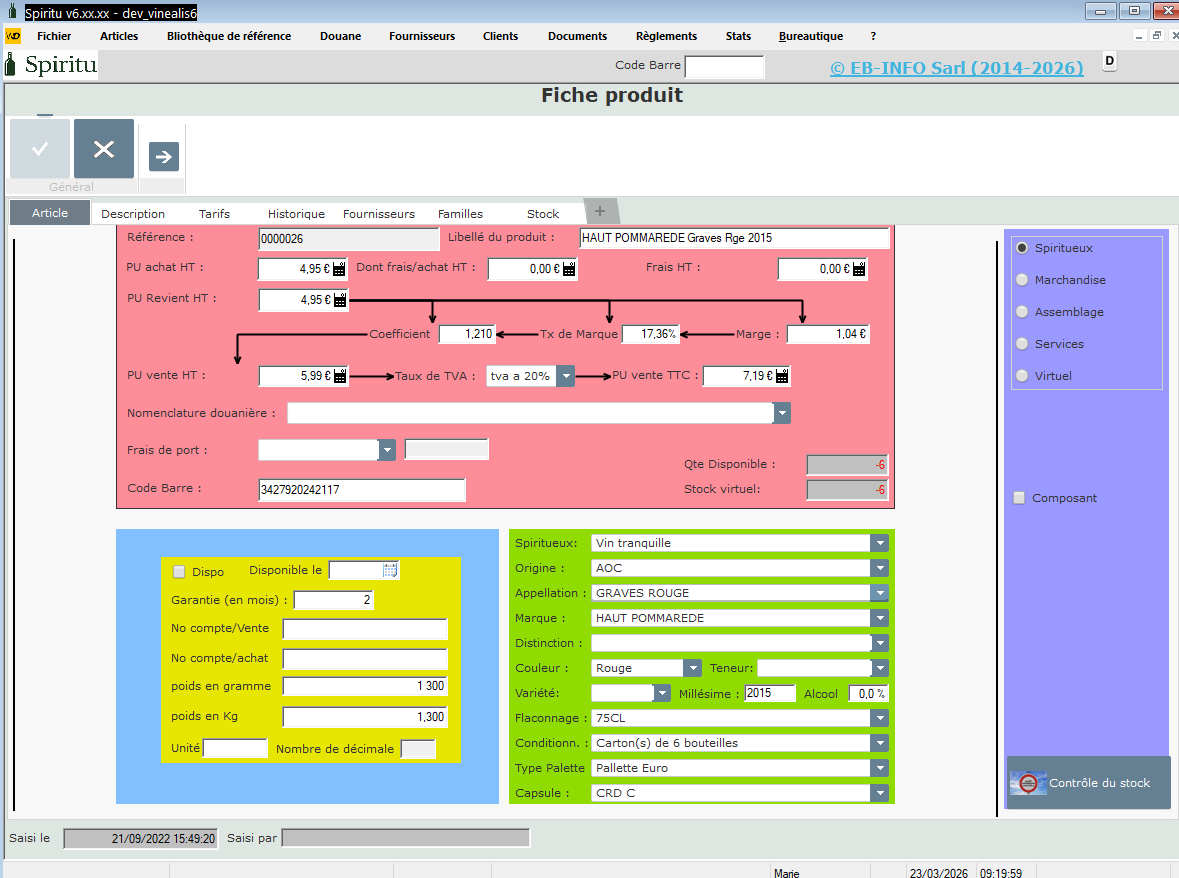Open calculator next to PU achat HT
Viewport: 1179px width, 878px height.
pos(339,269)
